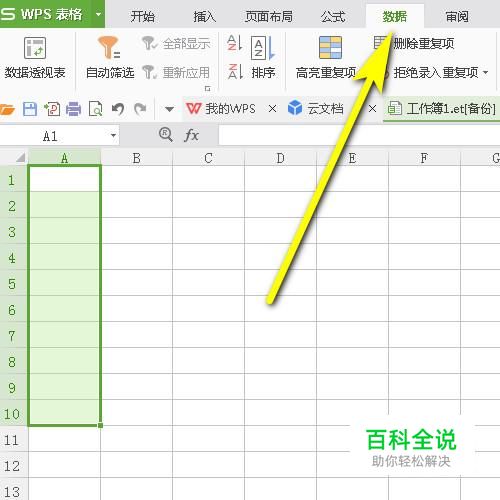Click the fill handle of the A1:A10 selection
The image size is (500, 500).
pyautogui.click(x=100, y=425)
